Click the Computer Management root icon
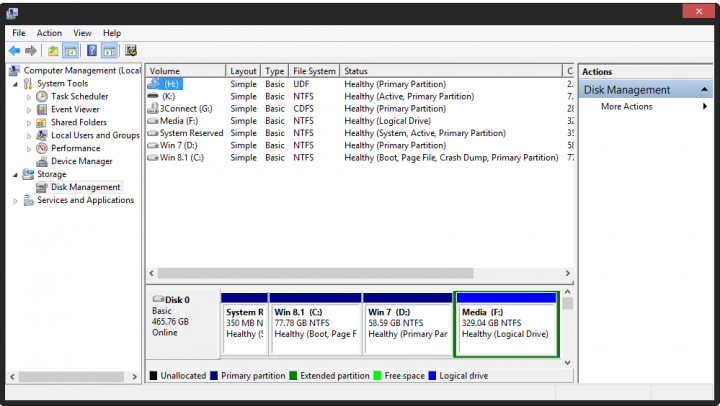The image size is (720, 406). click(14, 70)
